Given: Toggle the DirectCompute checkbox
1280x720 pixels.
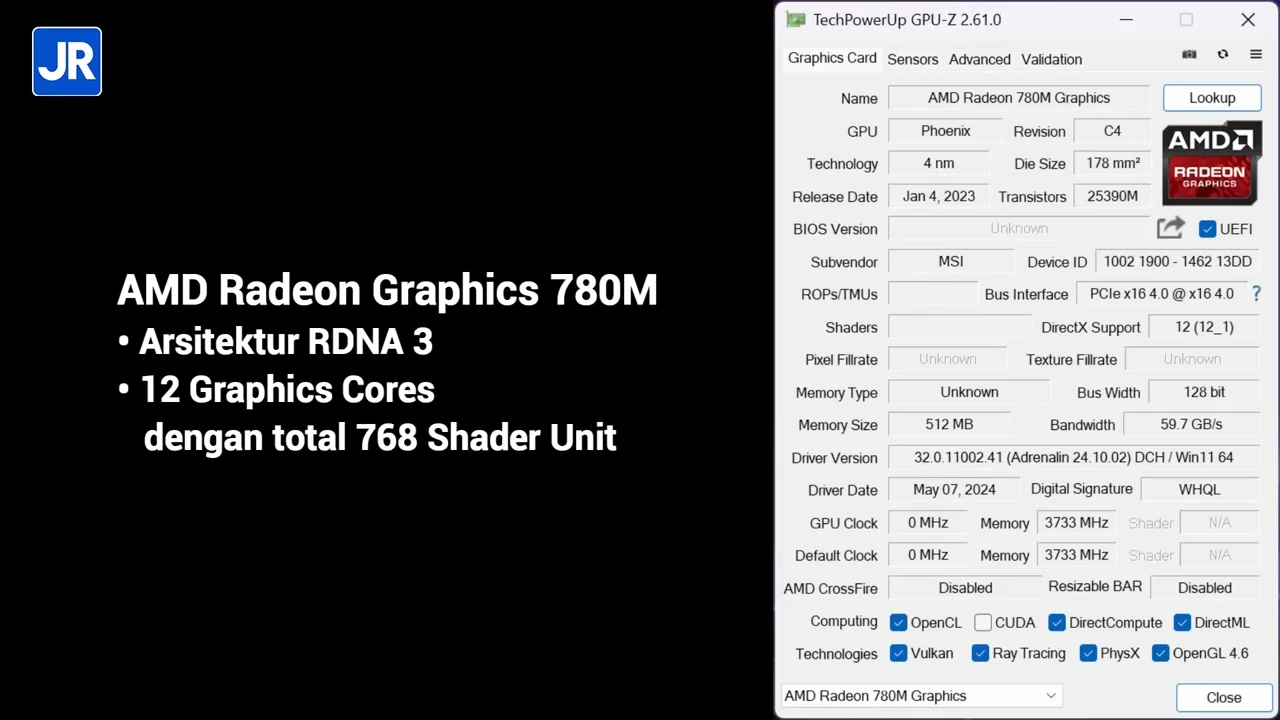Looking at the screenshot, I should [1057, 623].
